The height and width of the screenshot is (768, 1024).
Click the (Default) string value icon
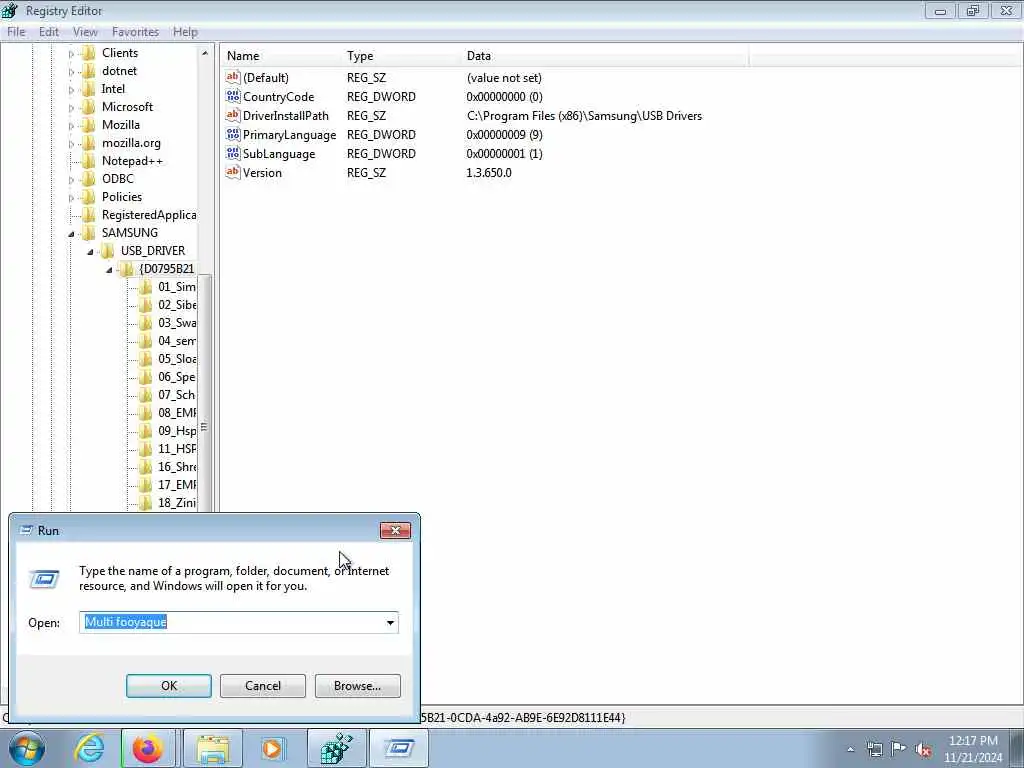tap(232, 77)
